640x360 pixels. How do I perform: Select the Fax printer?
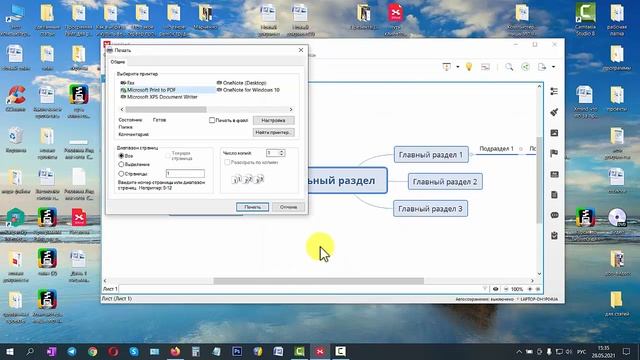(127, 83)
